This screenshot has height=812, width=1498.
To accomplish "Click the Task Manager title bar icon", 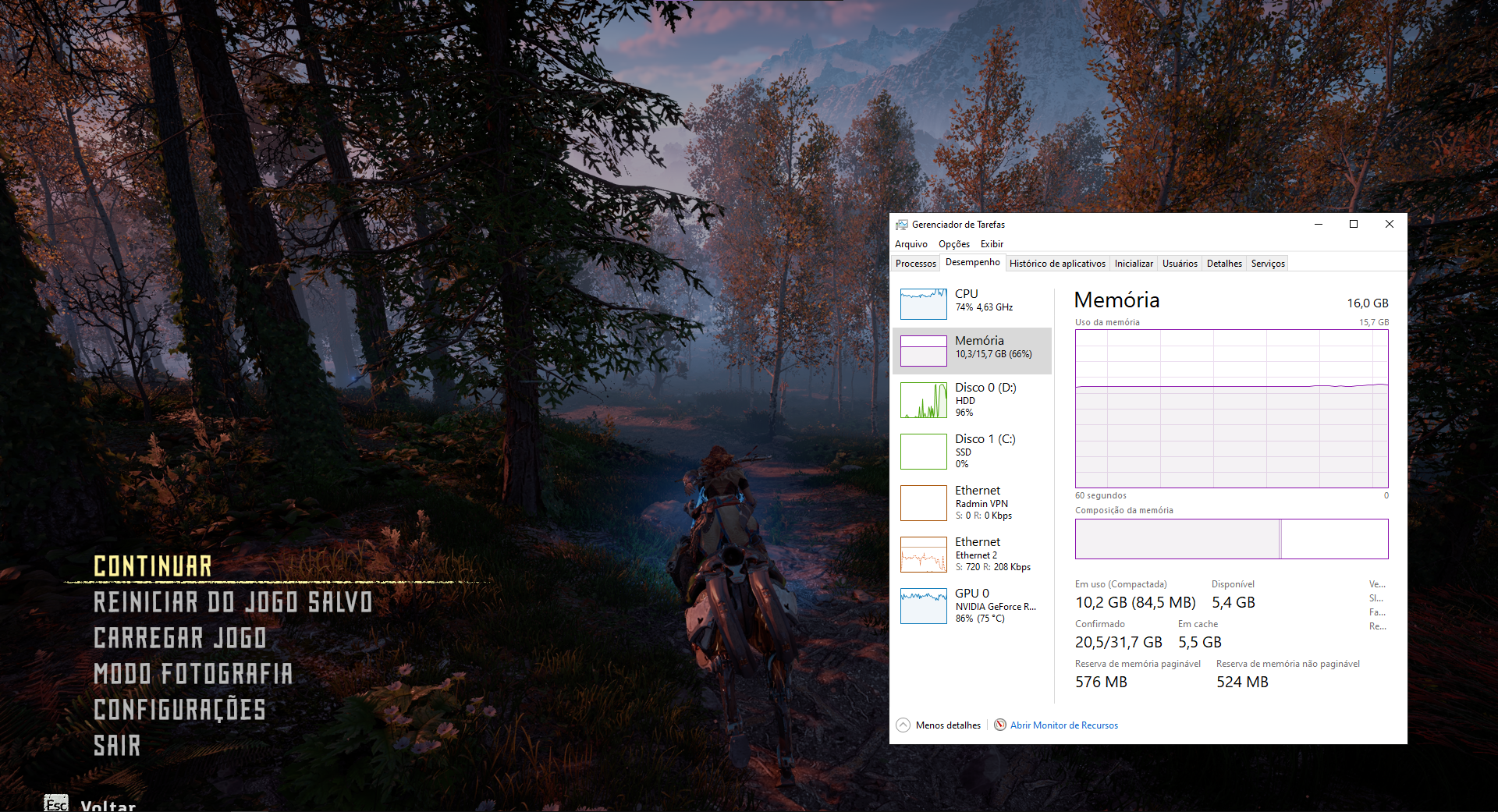I will click(901, 225).
